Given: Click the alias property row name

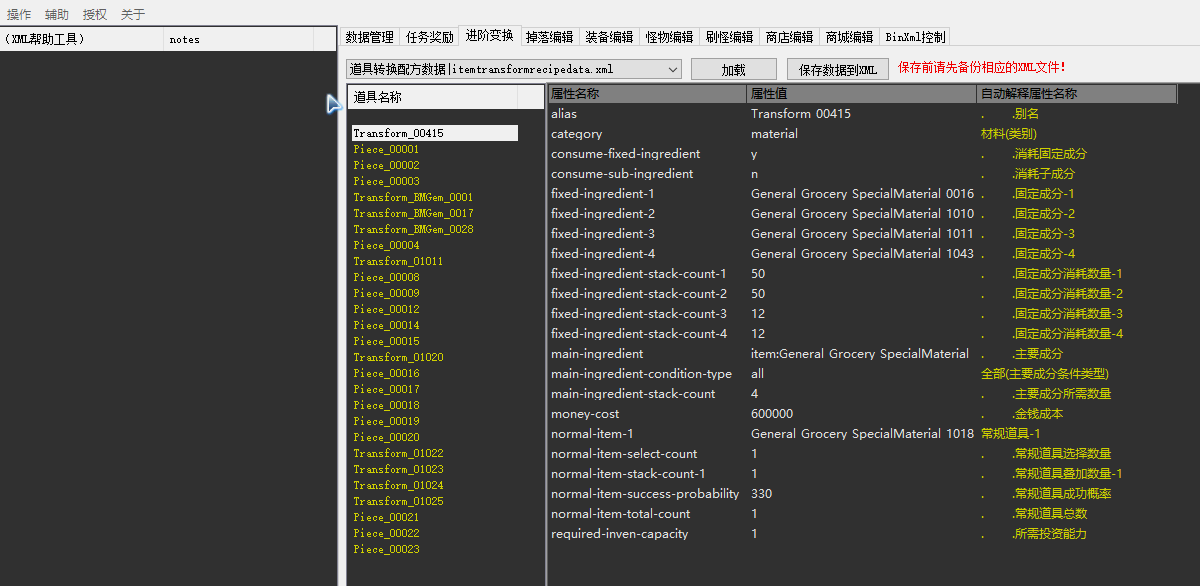Looking at the screenshot, I should 564,114.
